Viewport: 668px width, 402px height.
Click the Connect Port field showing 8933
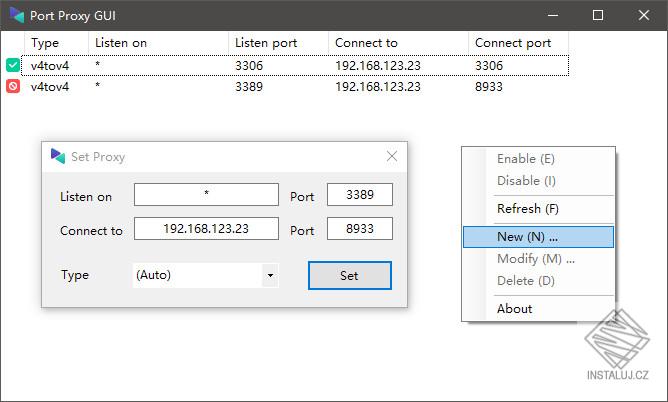360,229
